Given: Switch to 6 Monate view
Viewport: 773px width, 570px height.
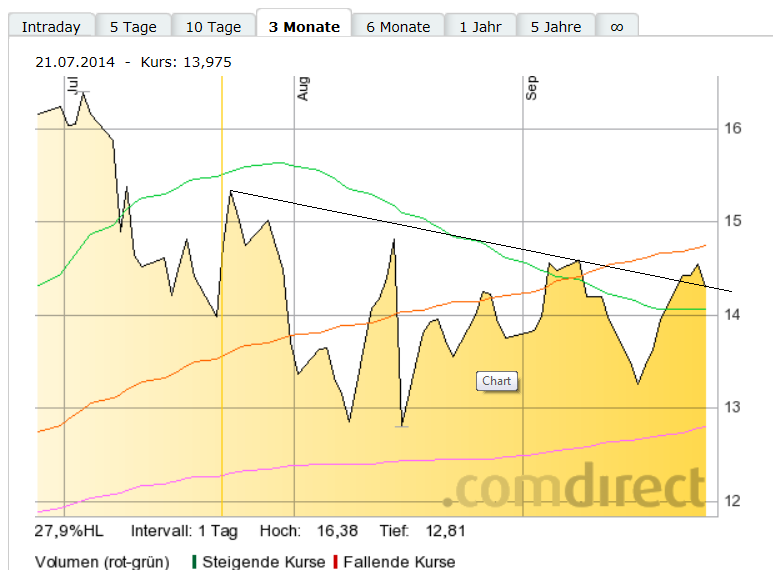Looking at the screenshot, I should click(398, 26).
